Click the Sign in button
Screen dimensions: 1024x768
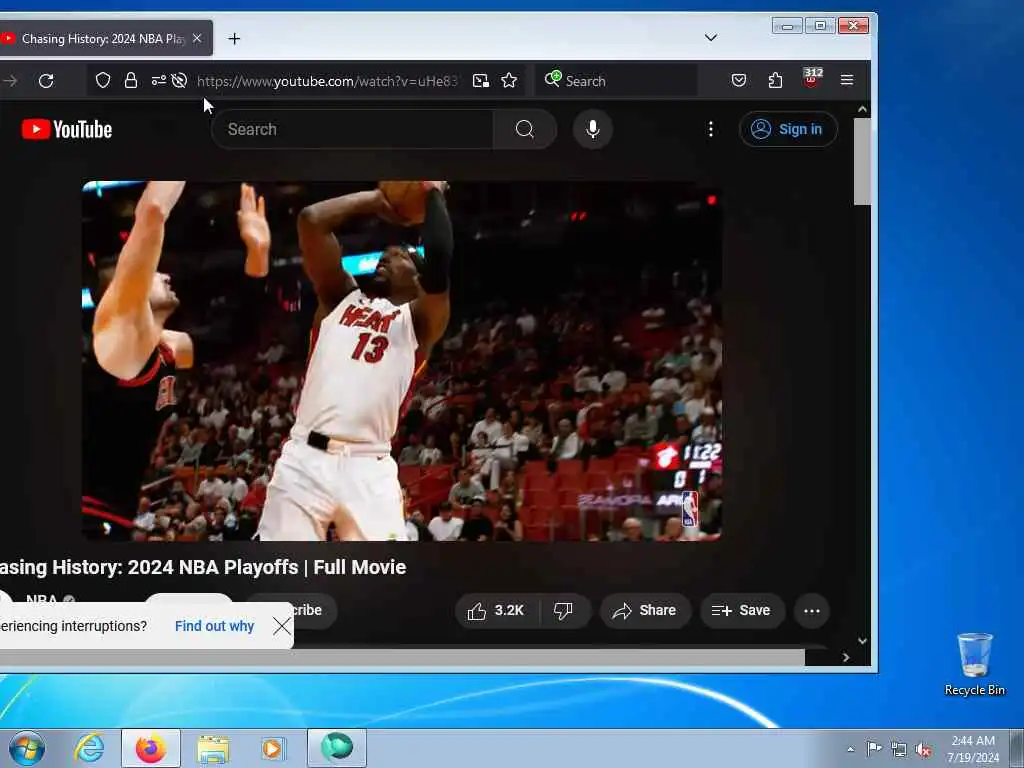(788, 129)
